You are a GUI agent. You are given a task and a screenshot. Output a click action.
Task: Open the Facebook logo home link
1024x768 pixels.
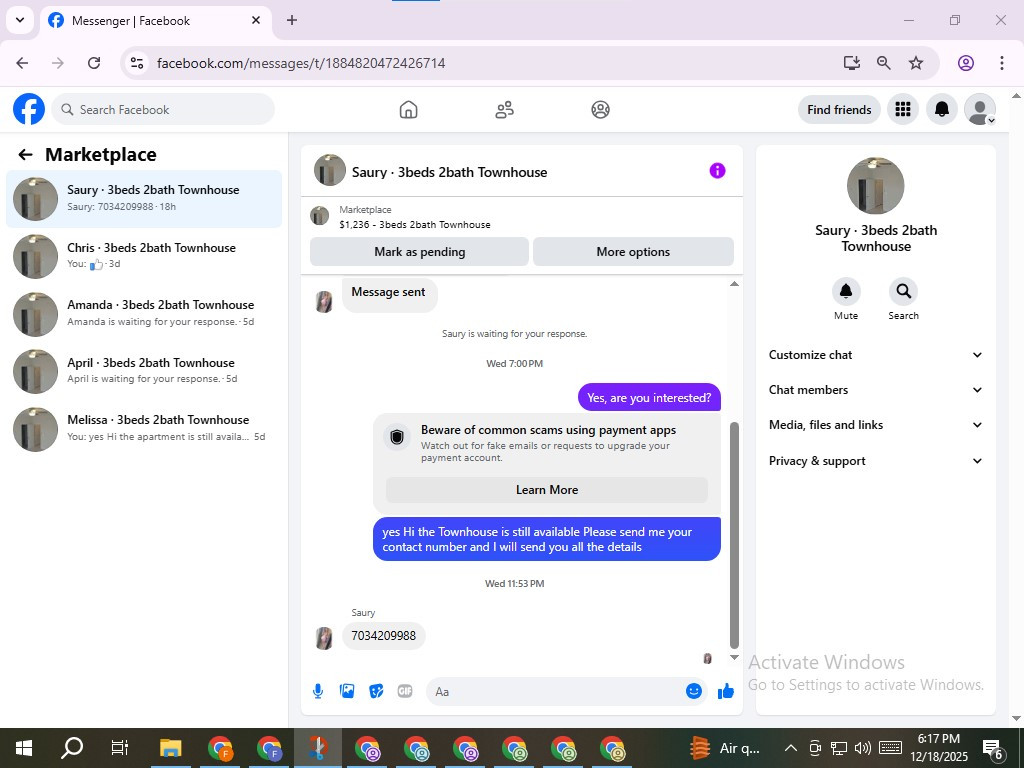(29, 109)
